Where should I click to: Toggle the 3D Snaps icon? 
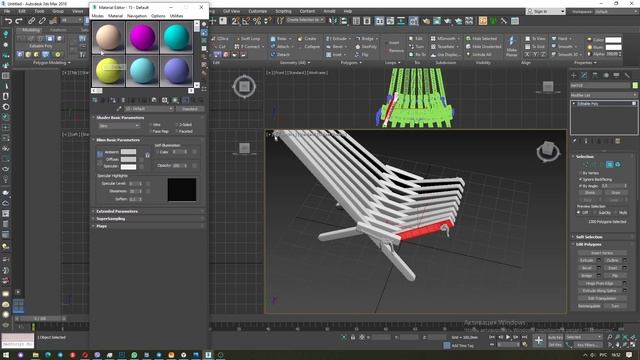pos(236,20)
